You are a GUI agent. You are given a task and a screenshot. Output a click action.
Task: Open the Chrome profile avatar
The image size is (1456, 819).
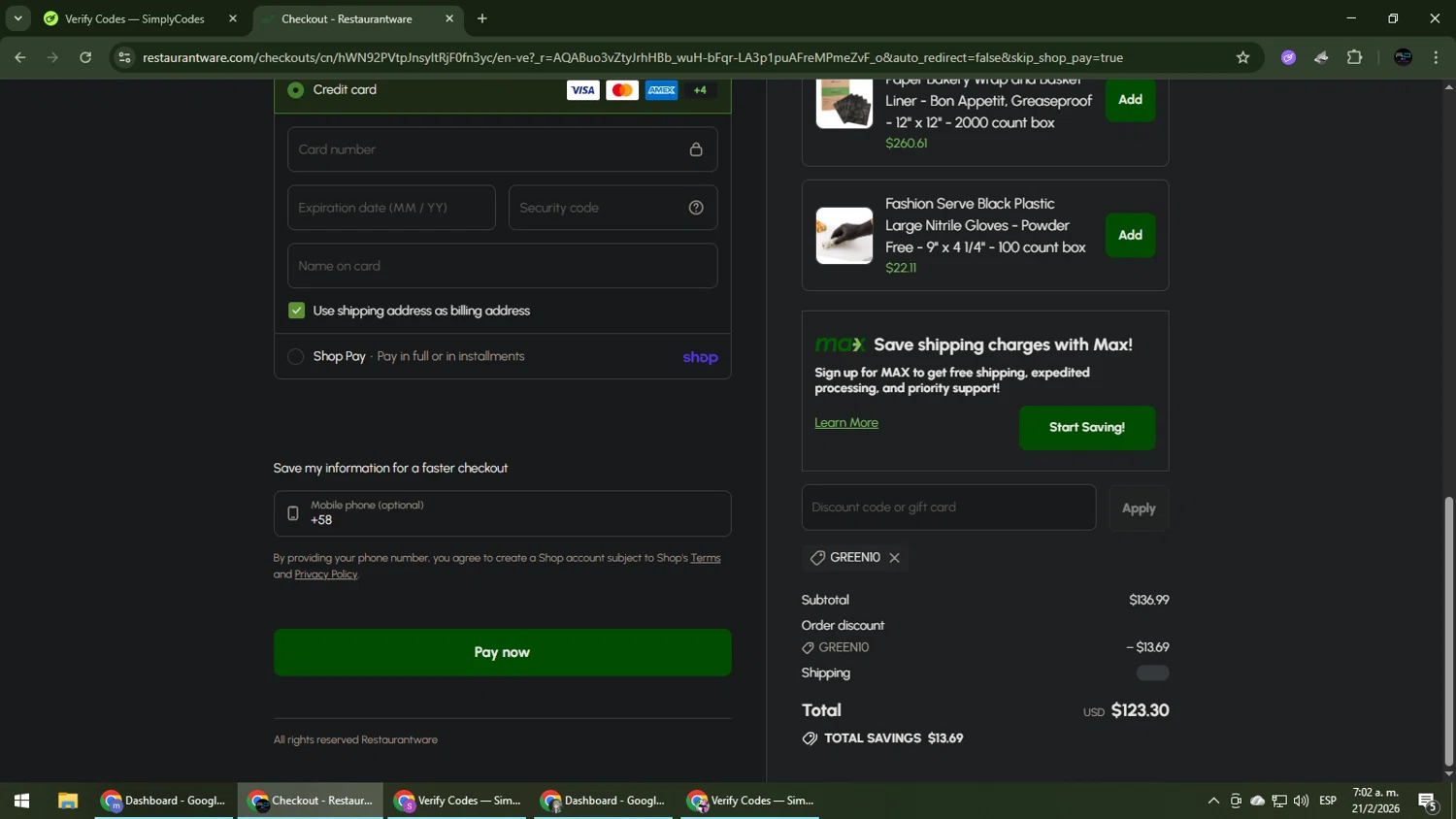1403,57
